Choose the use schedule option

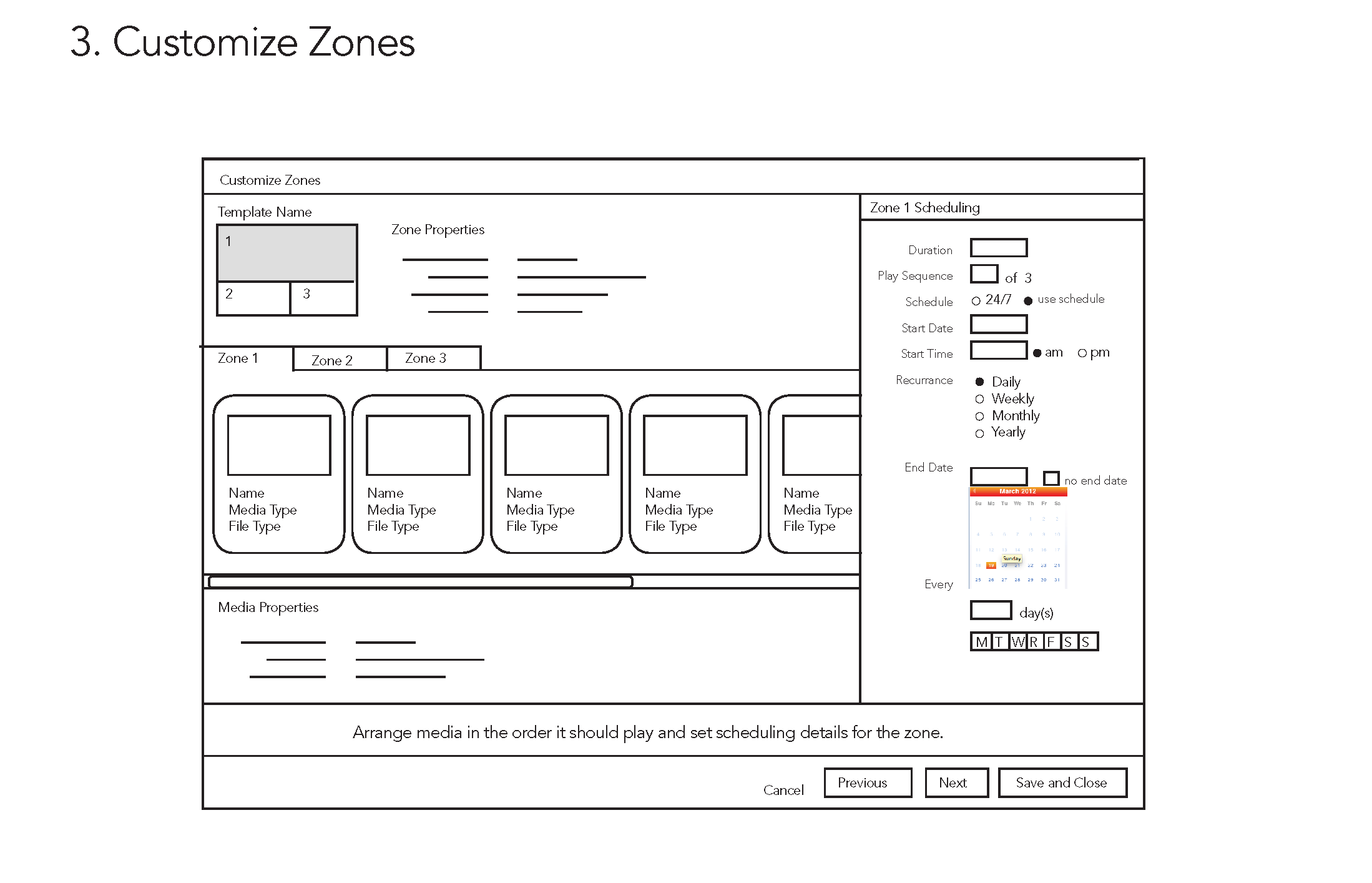pyautogui.click(x=1028, y=301)
